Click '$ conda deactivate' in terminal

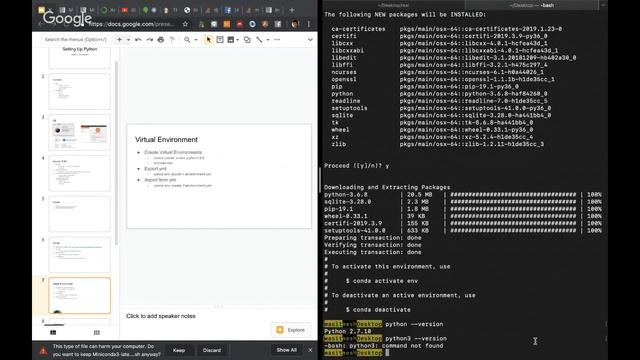click(378, 309)
